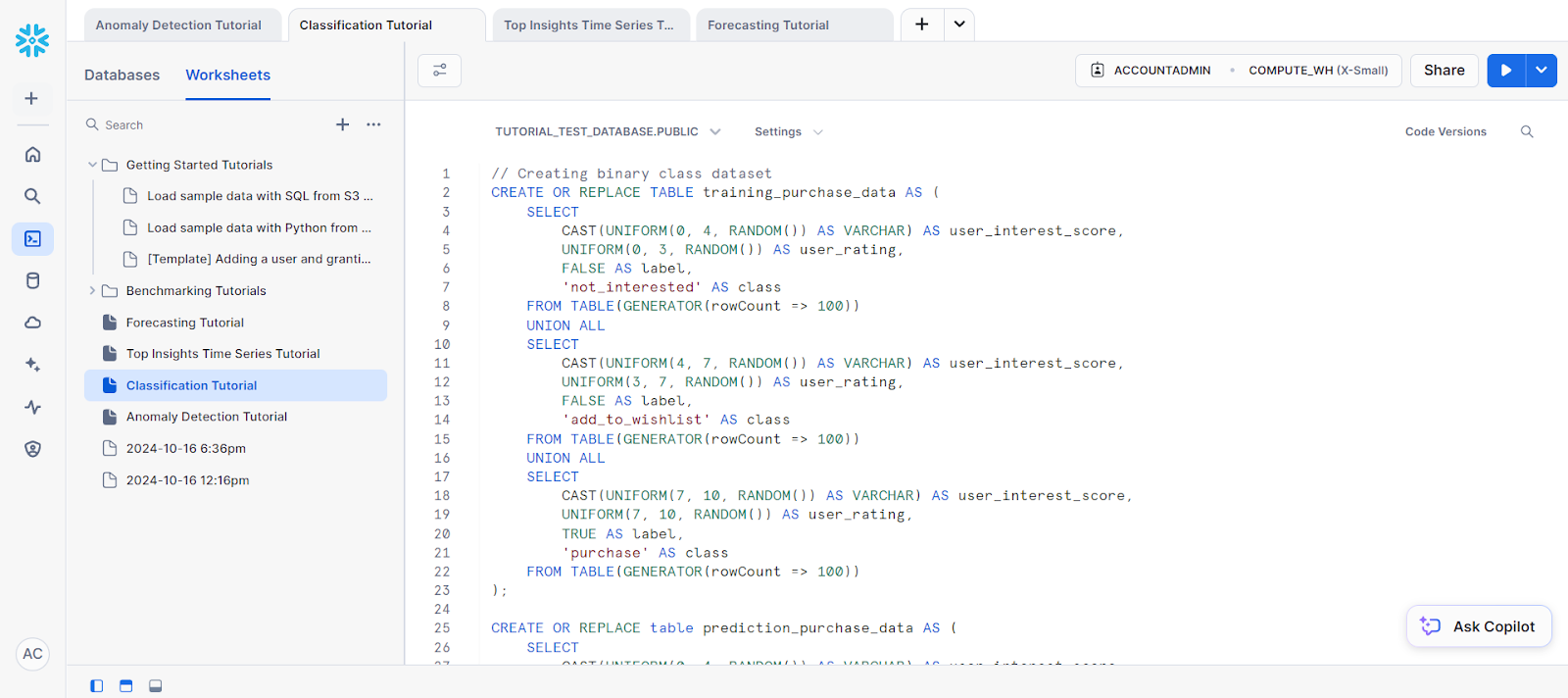This screenshot has height=698, width=1568.
Task: Switch to Anomaly Detection Tutorial tab
Action: (x=182, y=25)
